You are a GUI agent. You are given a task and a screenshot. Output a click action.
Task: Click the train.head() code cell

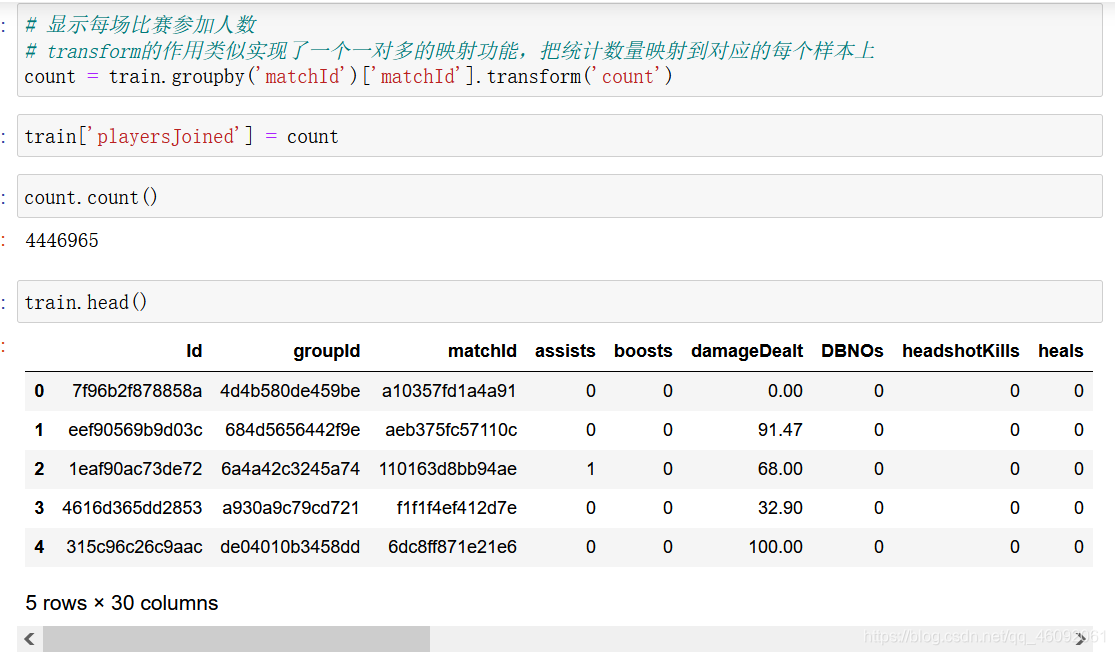click(560, 302)
